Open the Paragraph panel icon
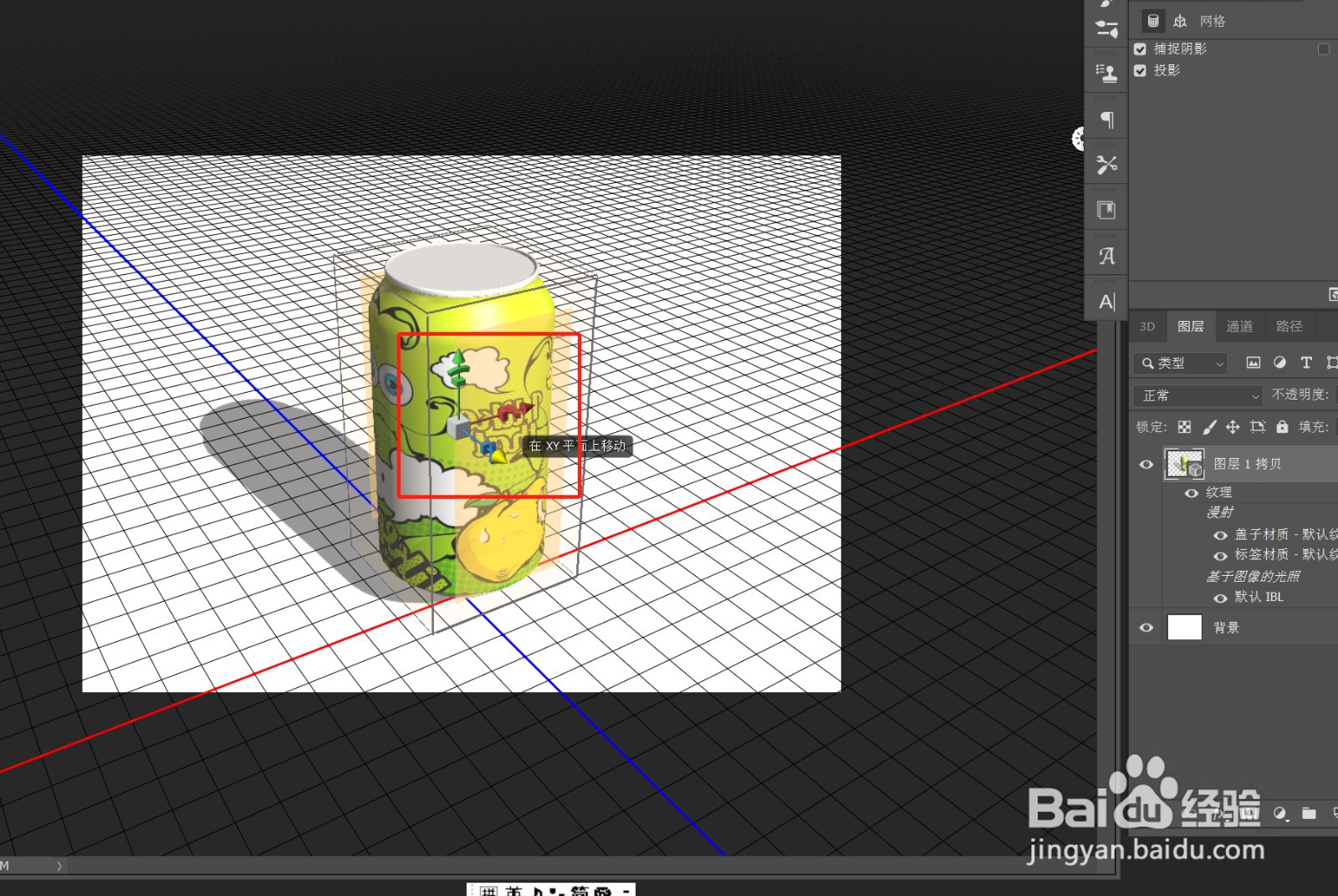 [x=1106, y=120]
